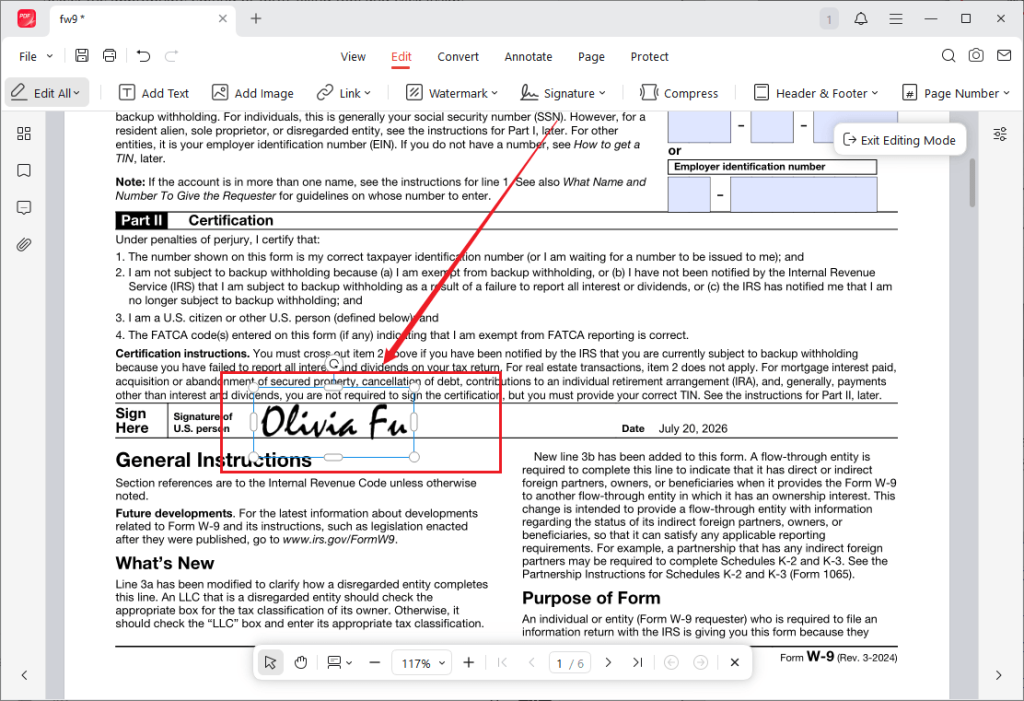Click the What's New heading
This screenshot has height=701, width=1024.
click(165, 563)
